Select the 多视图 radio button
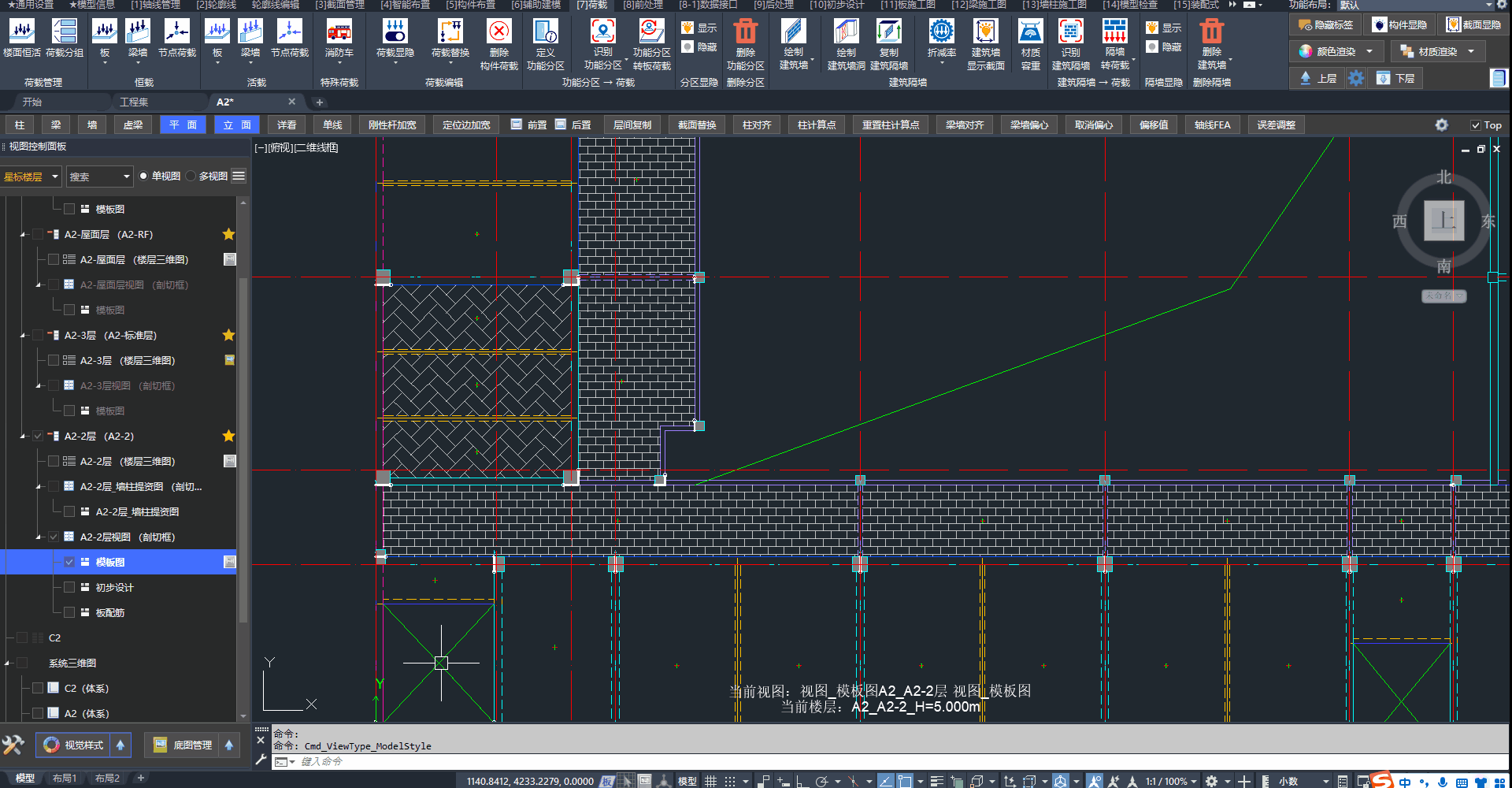The image size is (1512, 788). (191, 177)
